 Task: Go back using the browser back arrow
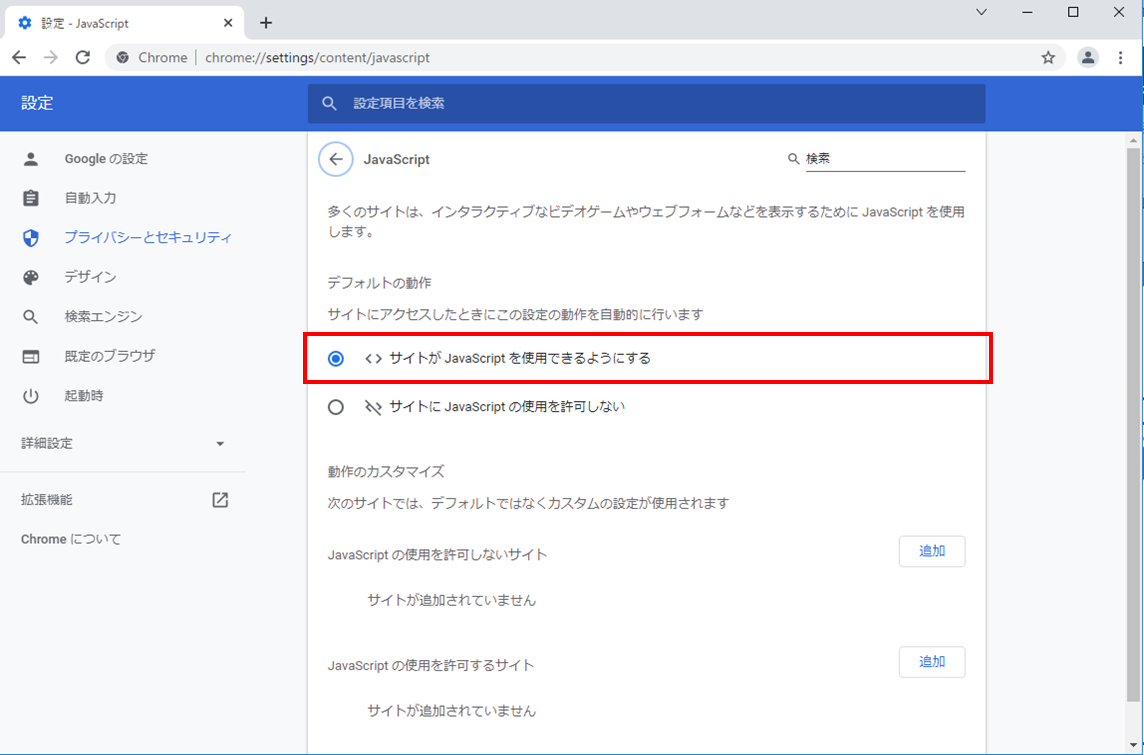(x=19, y=58)
